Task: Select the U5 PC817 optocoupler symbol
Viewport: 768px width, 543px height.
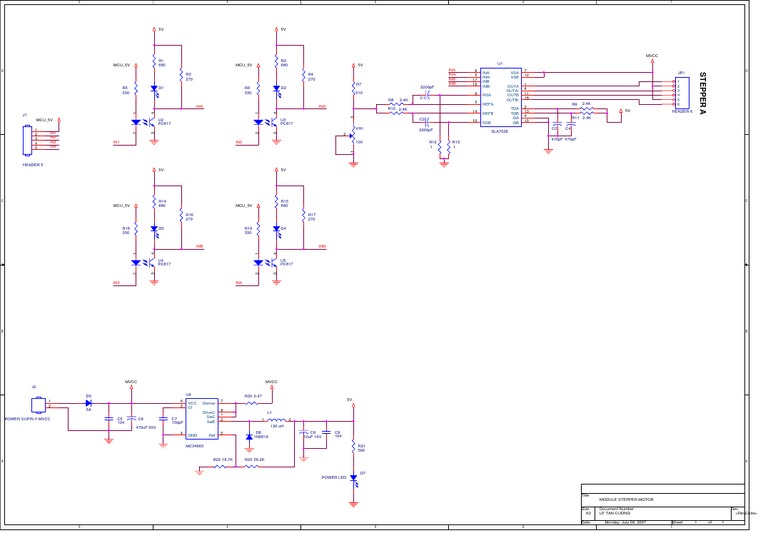Action: 267,263
